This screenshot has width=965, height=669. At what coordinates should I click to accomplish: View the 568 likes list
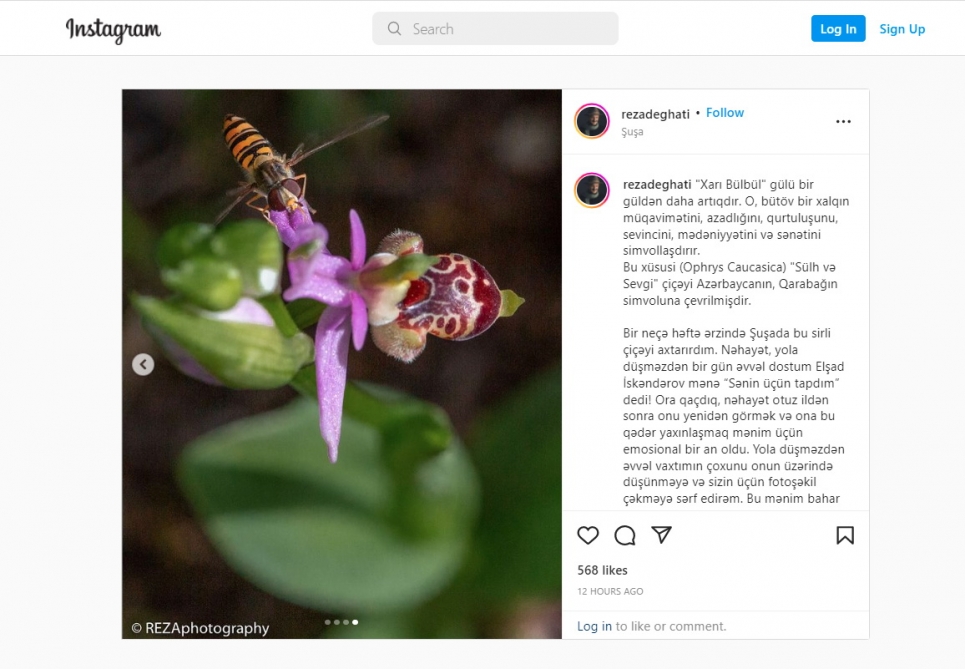pos(602,570)
